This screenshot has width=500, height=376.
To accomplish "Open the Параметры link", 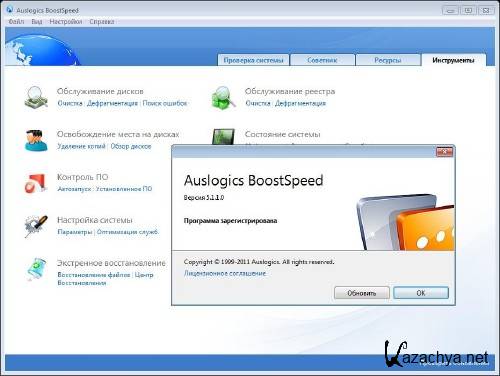I will (75, 232).
